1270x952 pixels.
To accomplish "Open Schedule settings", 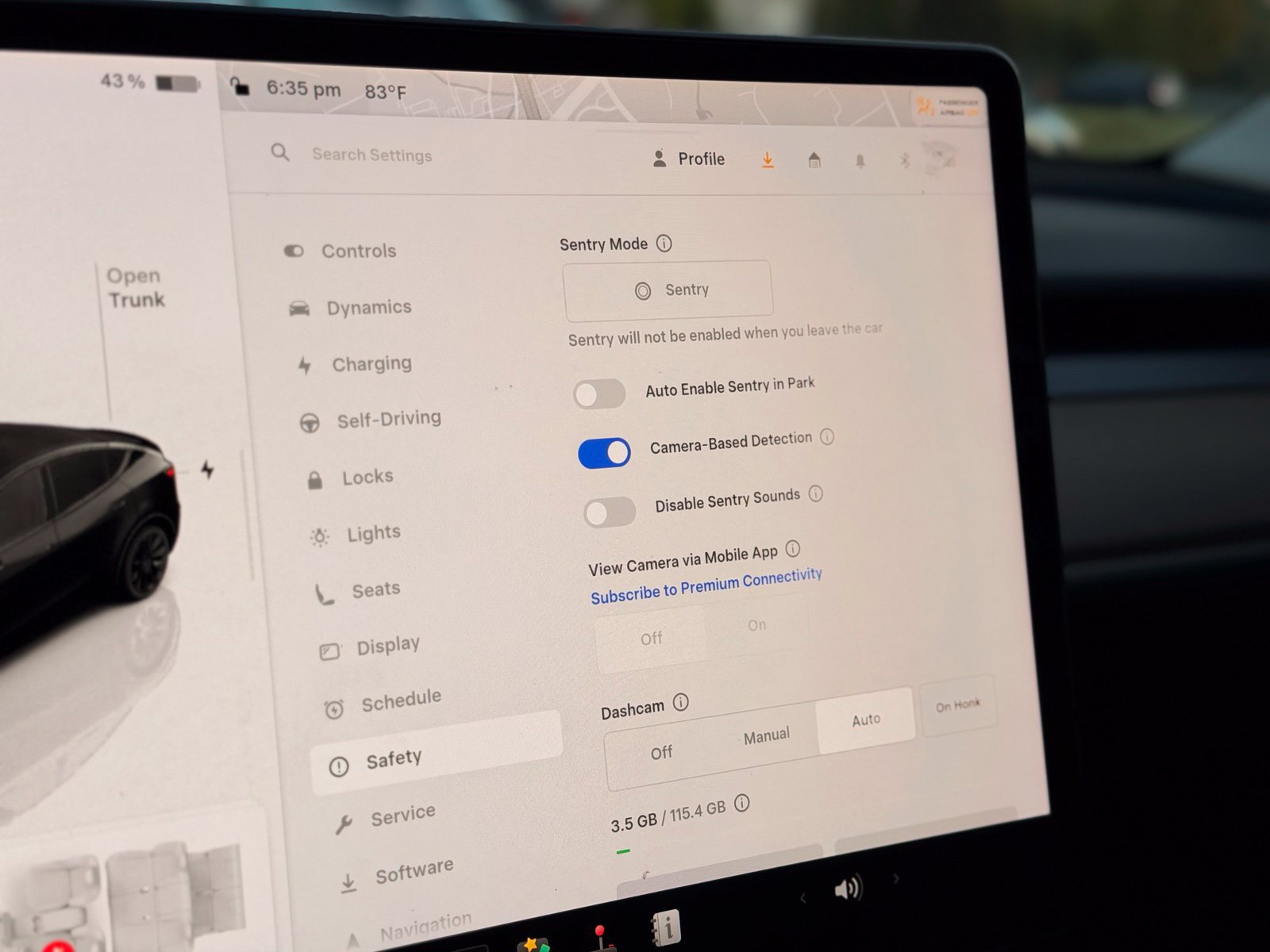I will 383,702.
